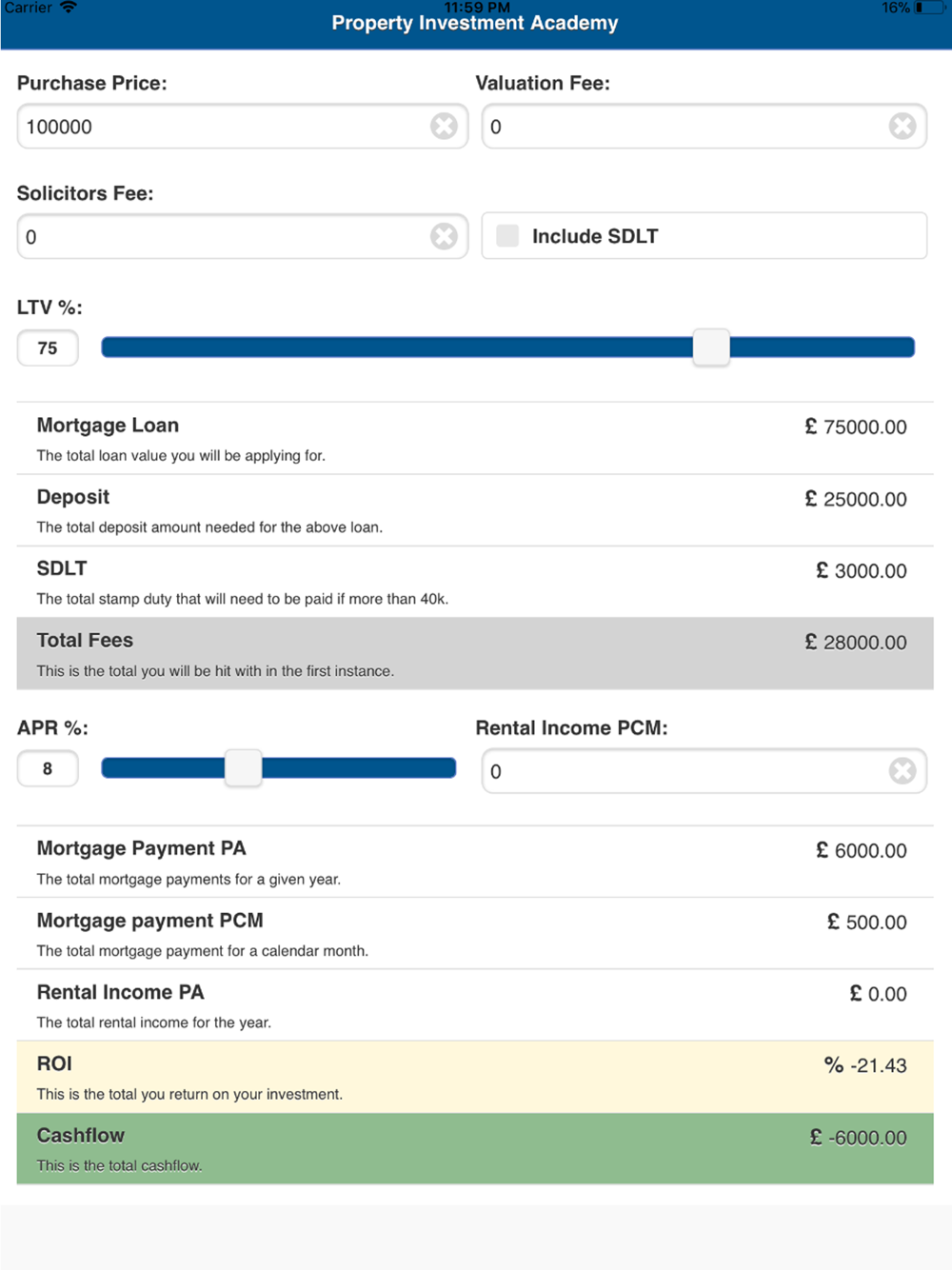Tap the Wi-Fi icon in status bar
The height and width of the screenshot is (1270, 952).
click(x=69, y=8)
